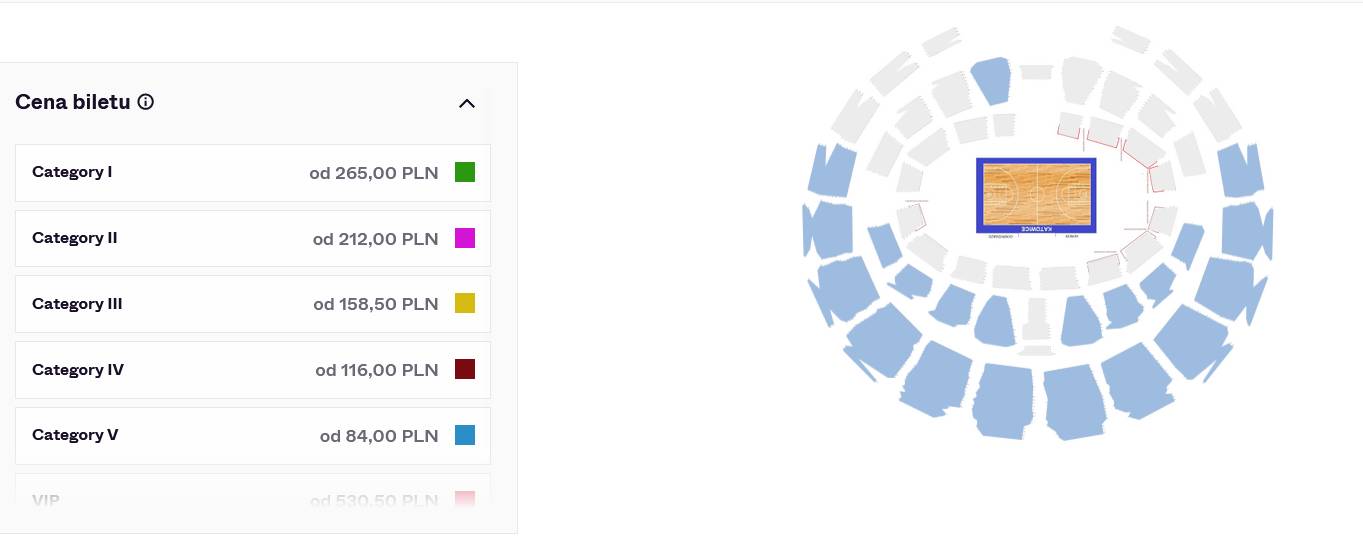Click the faded VIP price row
Viewport: 1363px width, 538px height.
252,499
